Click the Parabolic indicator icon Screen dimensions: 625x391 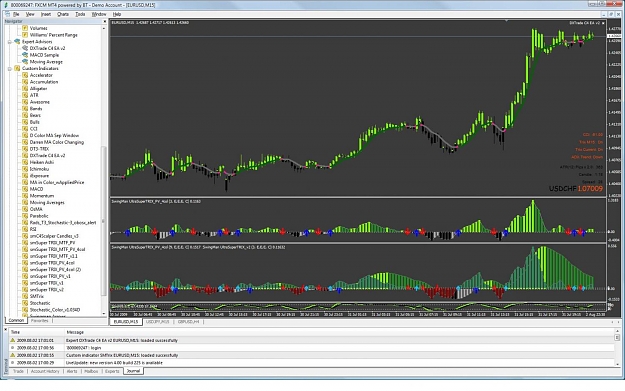(25, 216)
